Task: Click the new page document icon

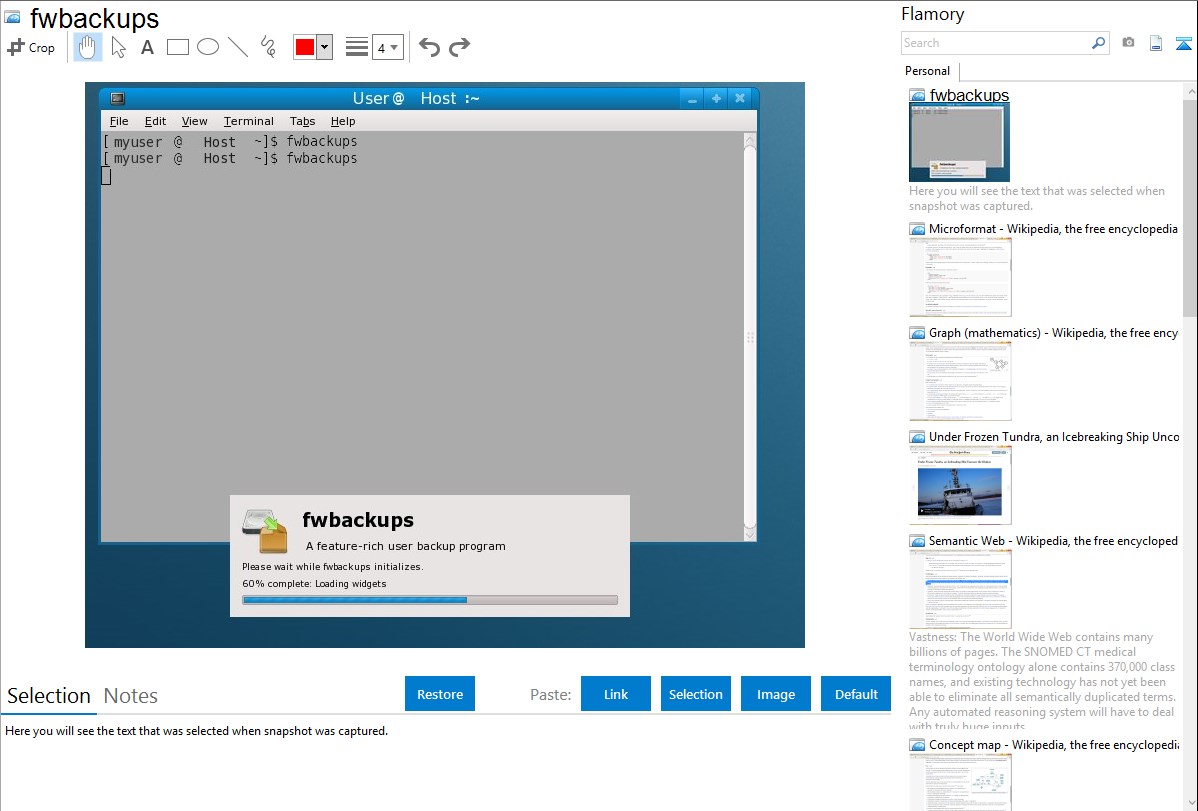Action: coord(1156,43)
